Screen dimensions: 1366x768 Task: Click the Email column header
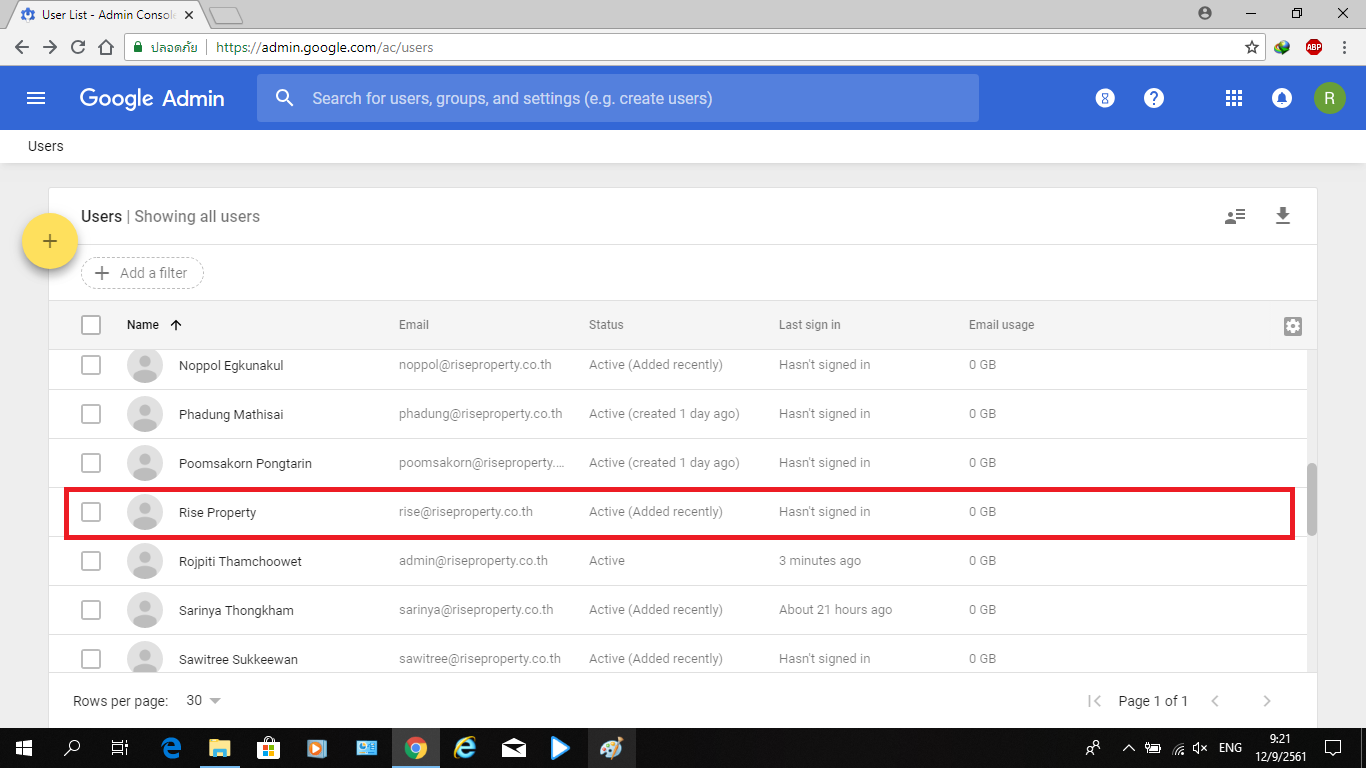(x=414, y=325)
